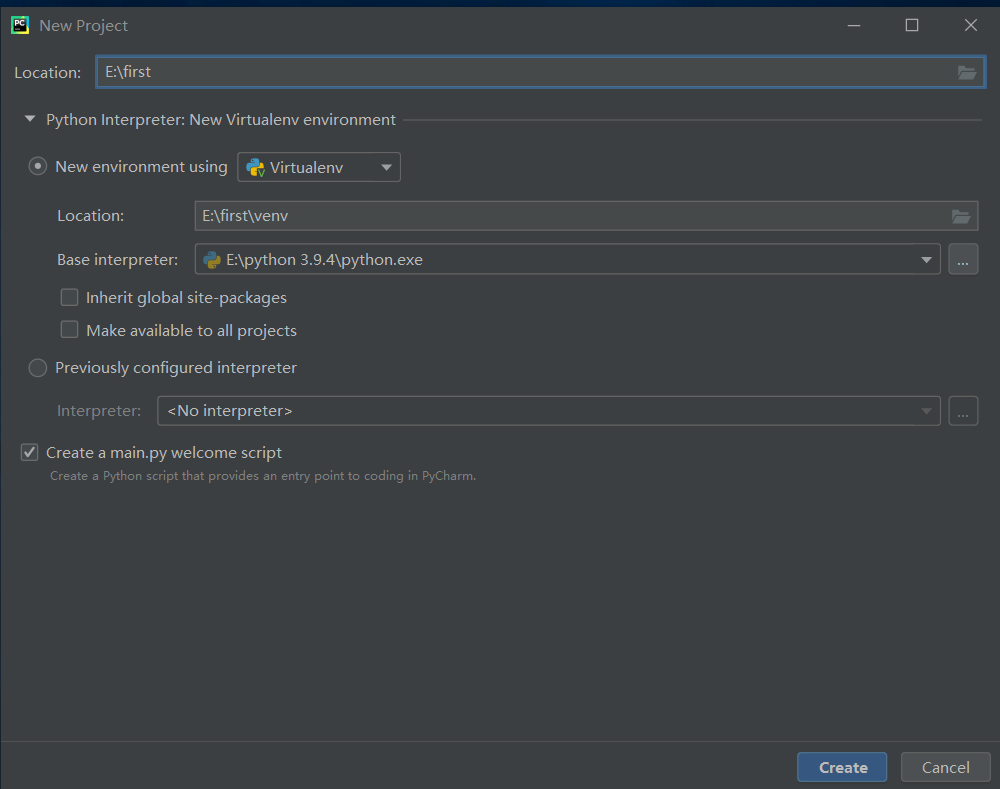Enable Inherit global site-packages checkbox
This screenshot has width=1000, height=789.
coord(70,297)
